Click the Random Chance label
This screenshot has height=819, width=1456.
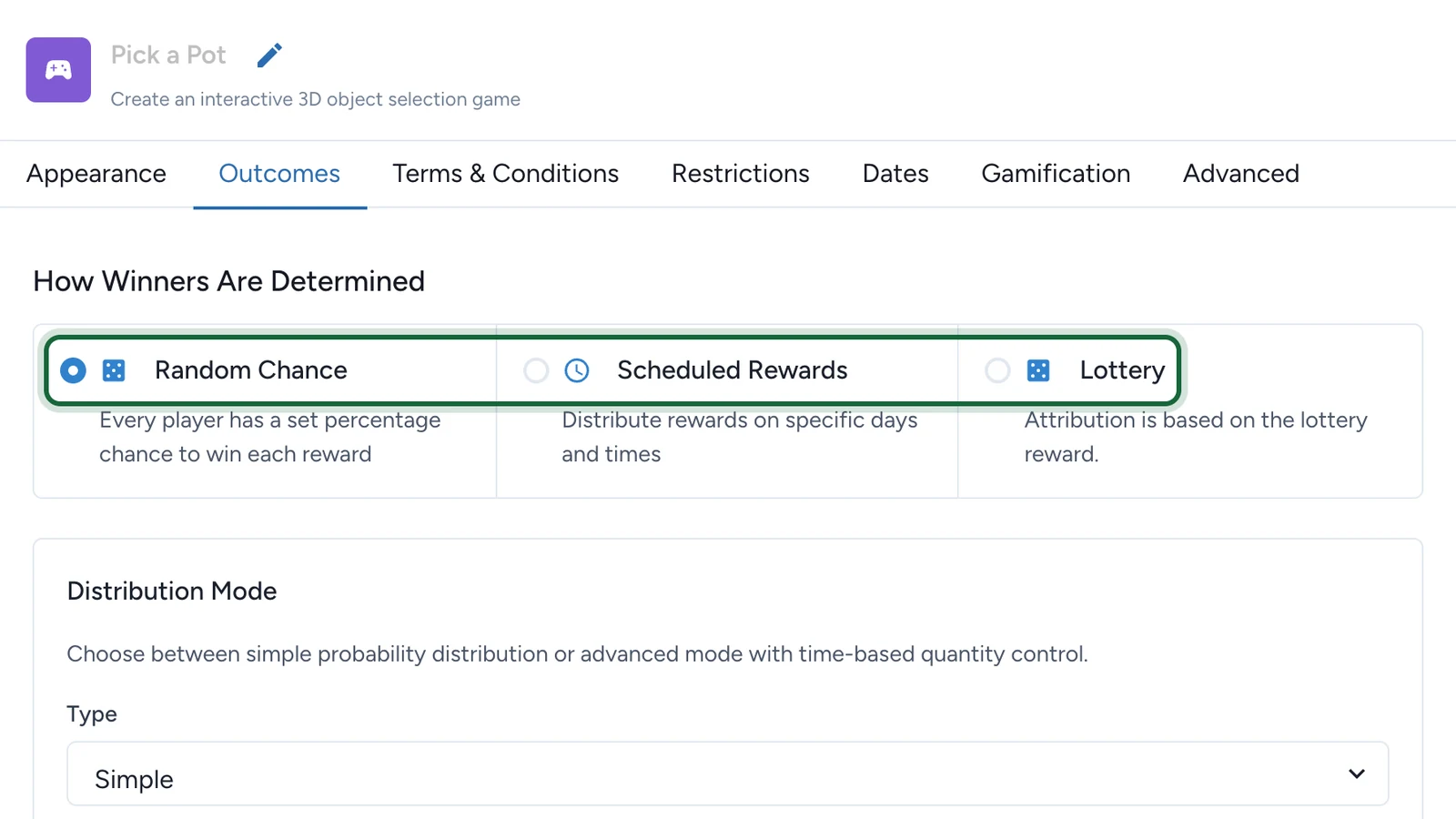(x=251, y=370)
